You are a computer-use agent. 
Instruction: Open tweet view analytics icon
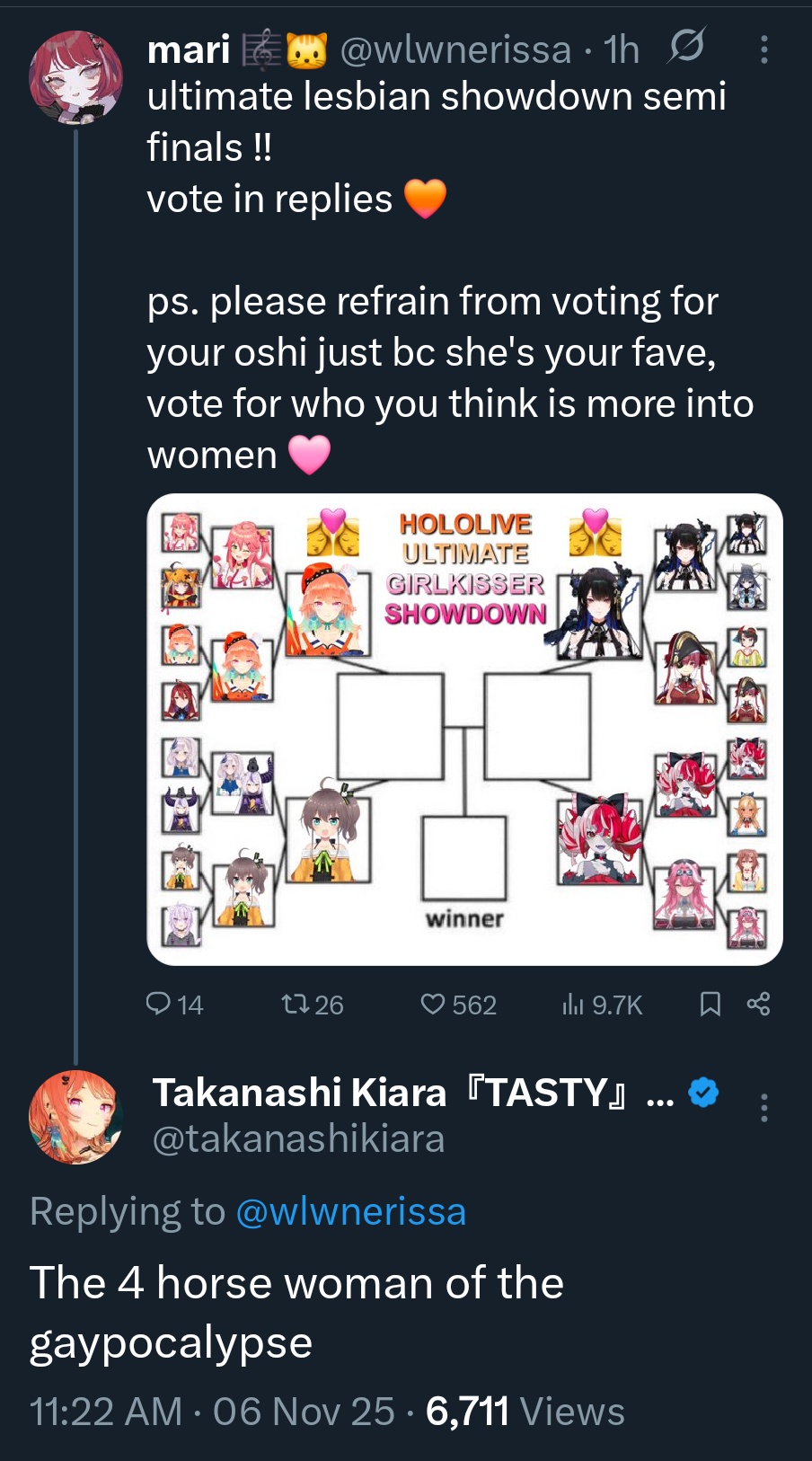coord(574,1004)
